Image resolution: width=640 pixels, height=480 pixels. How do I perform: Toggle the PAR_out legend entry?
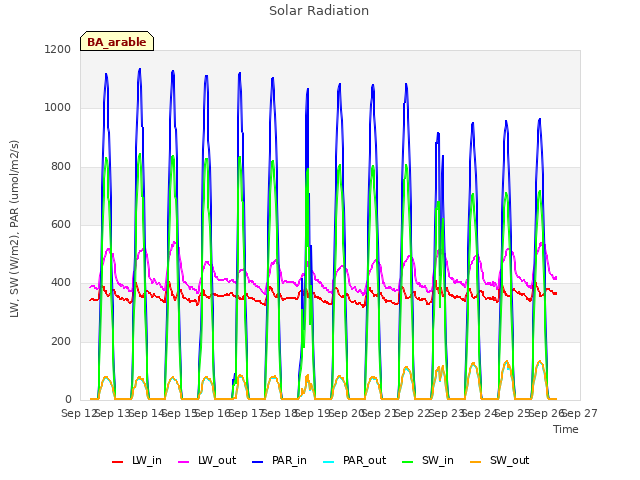coord(354,460)
